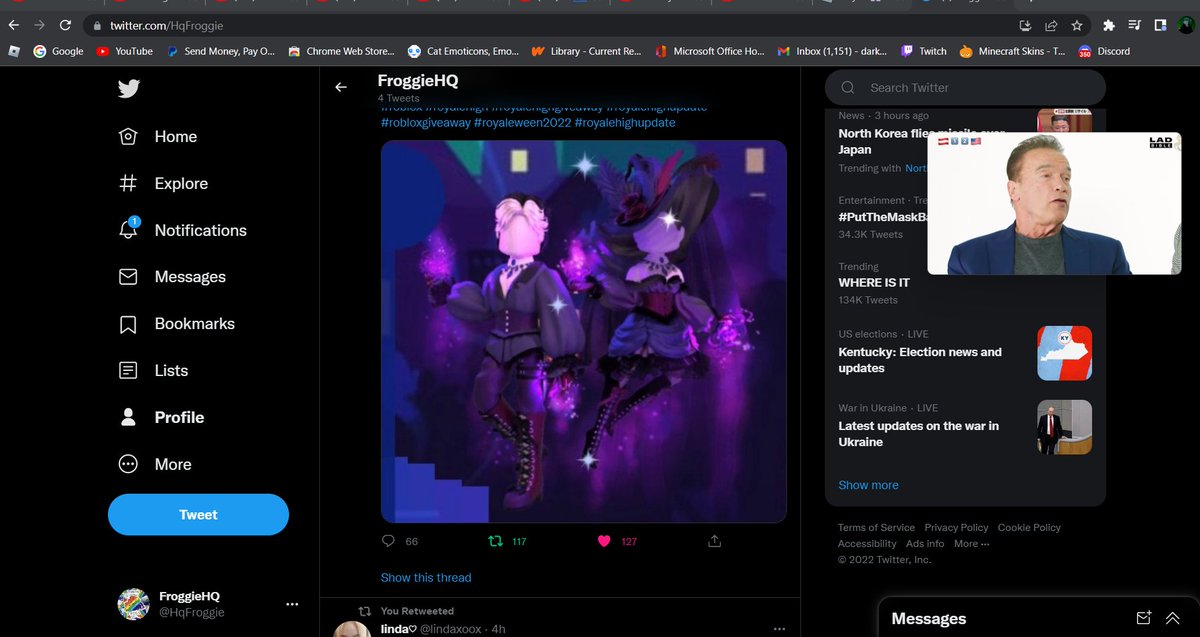The width and height of the screenshot is (1200, 637).
Task: Click the Profile person icon
Action: tap(128, 417)
